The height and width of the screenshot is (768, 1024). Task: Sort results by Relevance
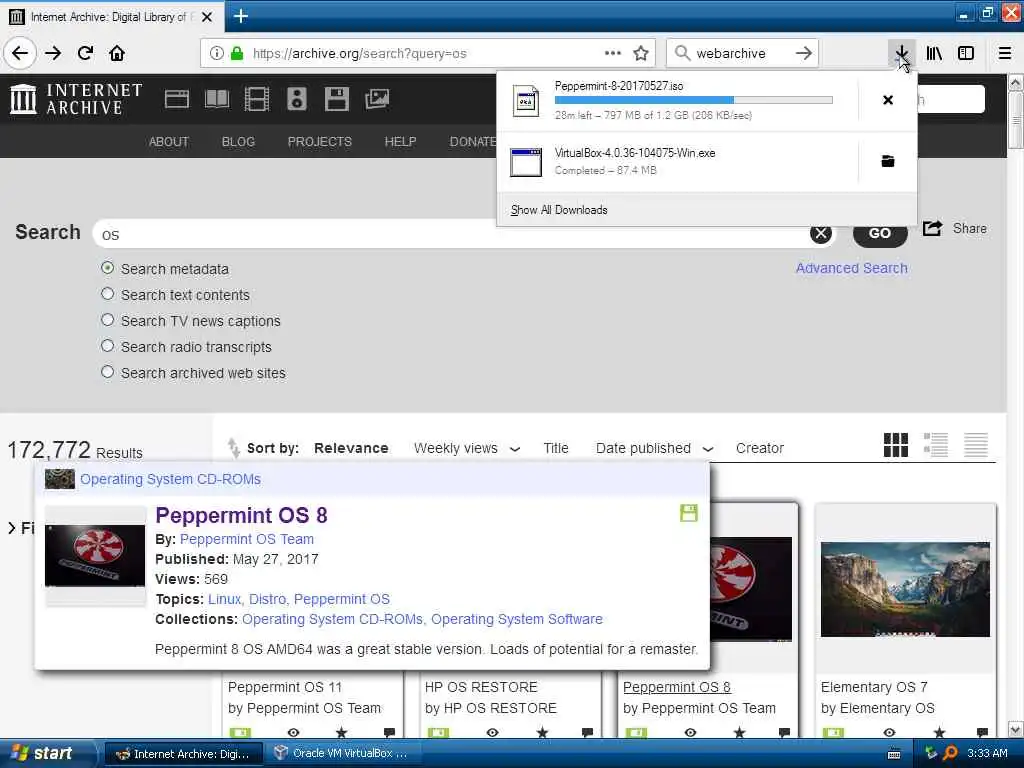click(351, 448)
